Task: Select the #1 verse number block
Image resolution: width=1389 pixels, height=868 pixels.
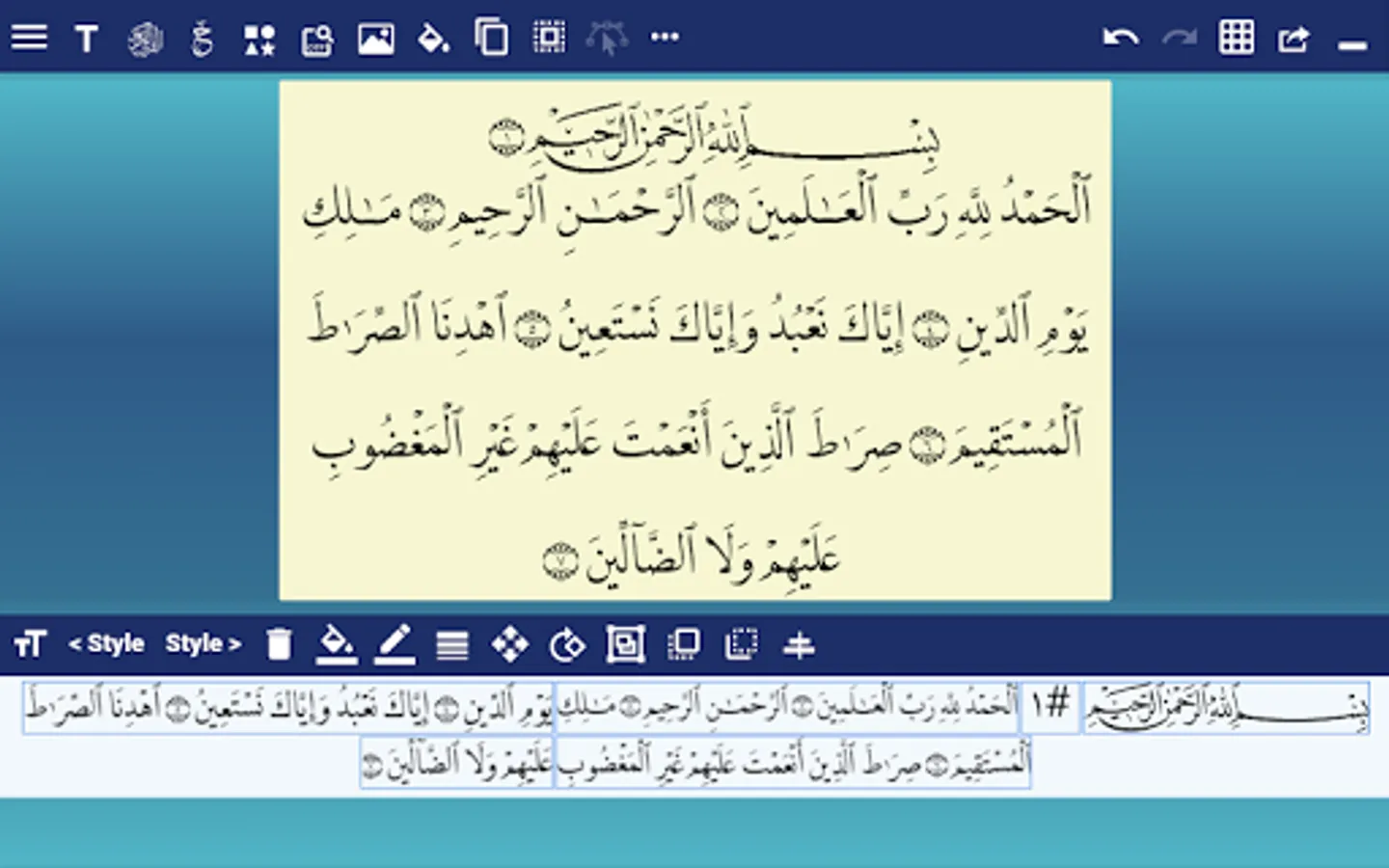Action: click(x=1050, y=707)
